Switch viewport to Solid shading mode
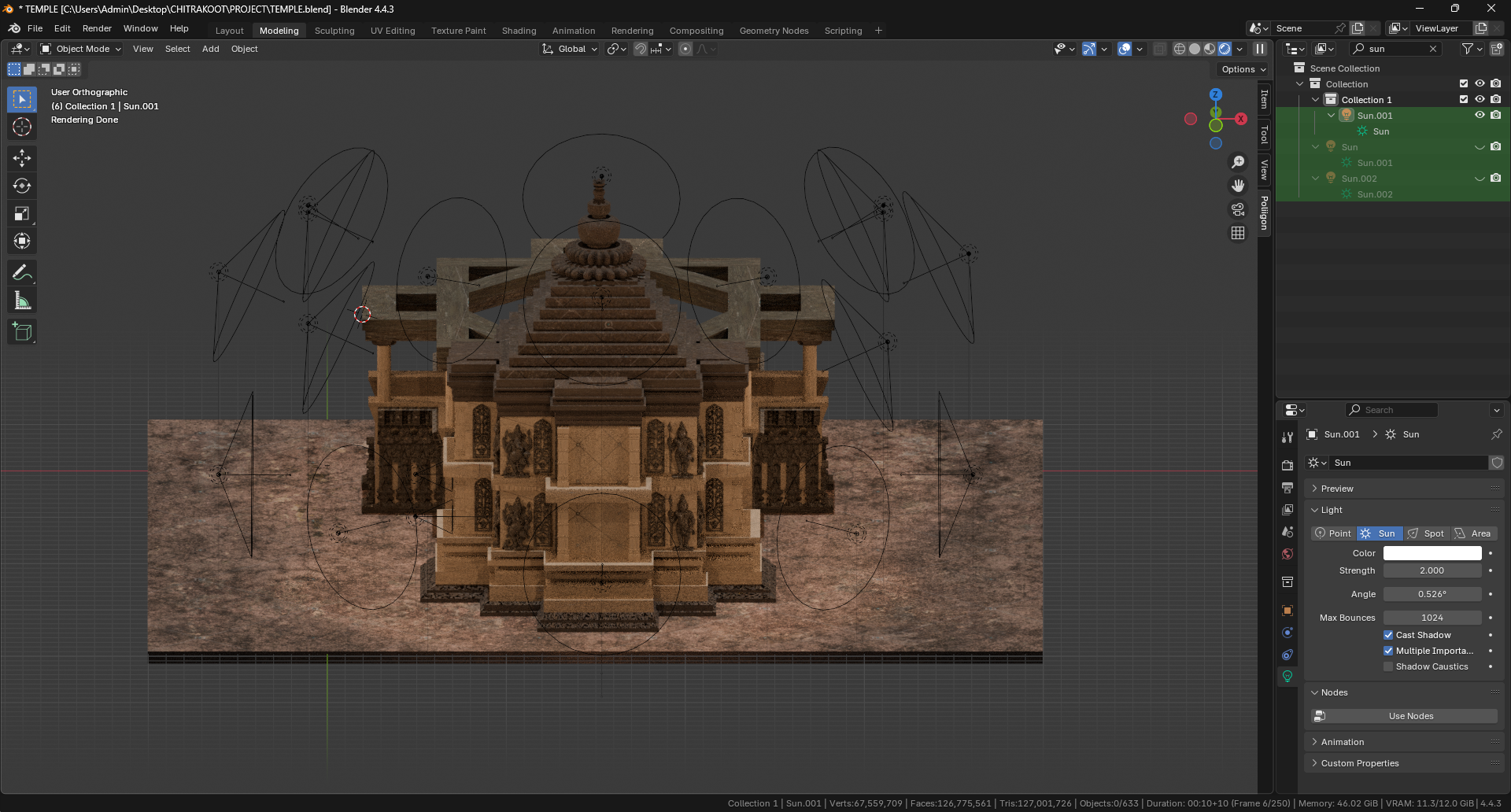Image resolution: width=1511 pixels, height=812 pixels. pyautogui.click(x=1195, y=49)
